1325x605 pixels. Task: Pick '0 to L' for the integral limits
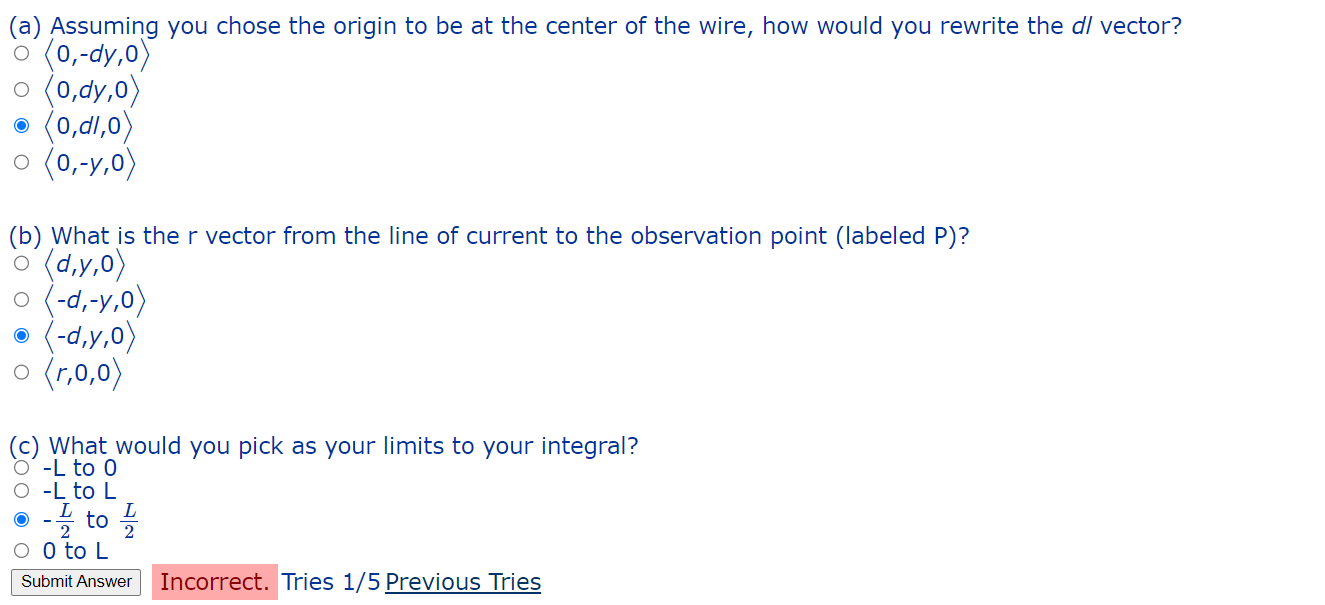(21, 549)
